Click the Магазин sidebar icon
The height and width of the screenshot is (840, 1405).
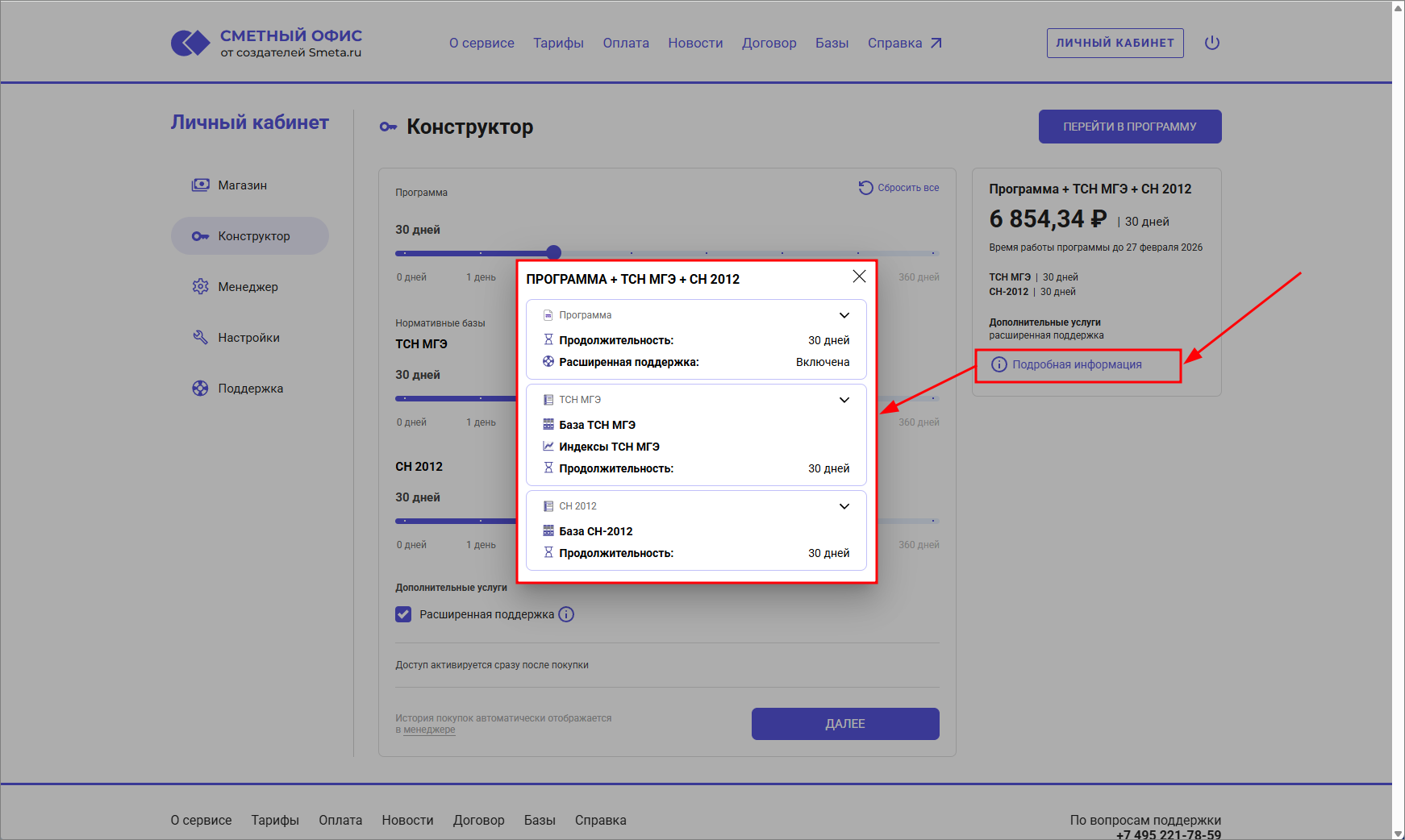[x=200, y=185]
